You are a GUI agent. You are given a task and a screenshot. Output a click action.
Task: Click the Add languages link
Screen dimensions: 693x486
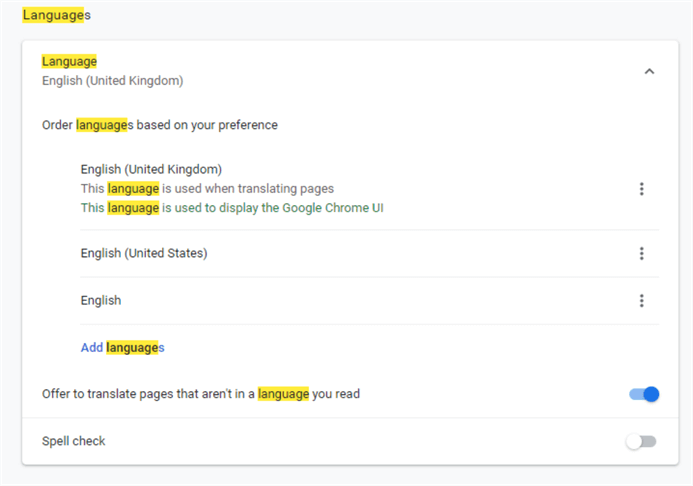coord(122,348)
